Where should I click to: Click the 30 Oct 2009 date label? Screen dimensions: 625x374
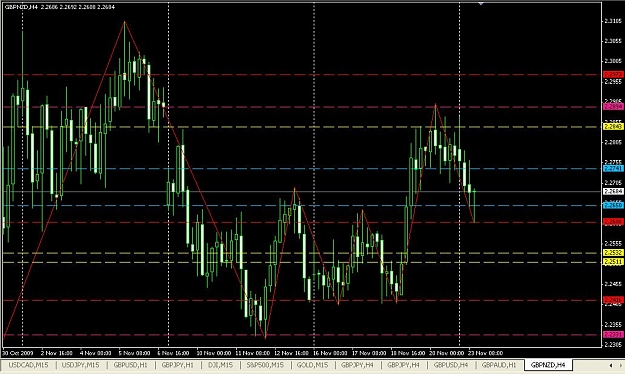click(x=18, y=353)
